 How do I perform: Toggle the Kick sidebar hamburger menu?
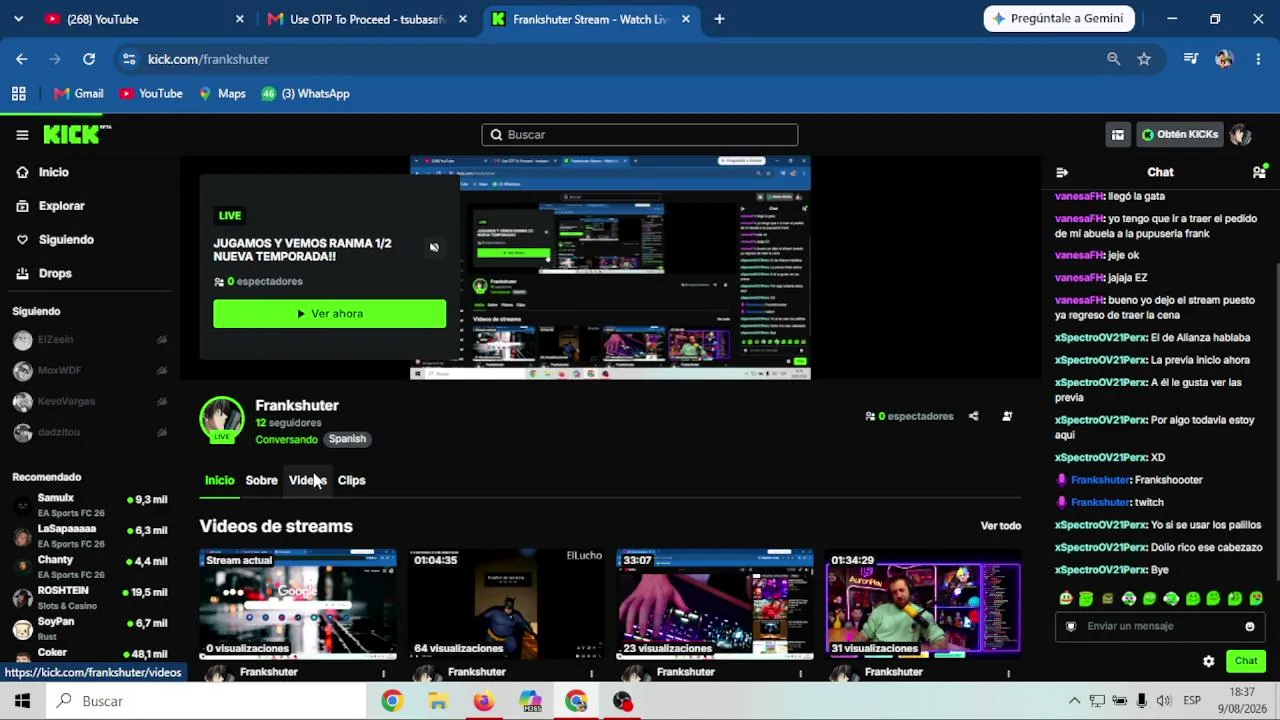click(22, 135)
